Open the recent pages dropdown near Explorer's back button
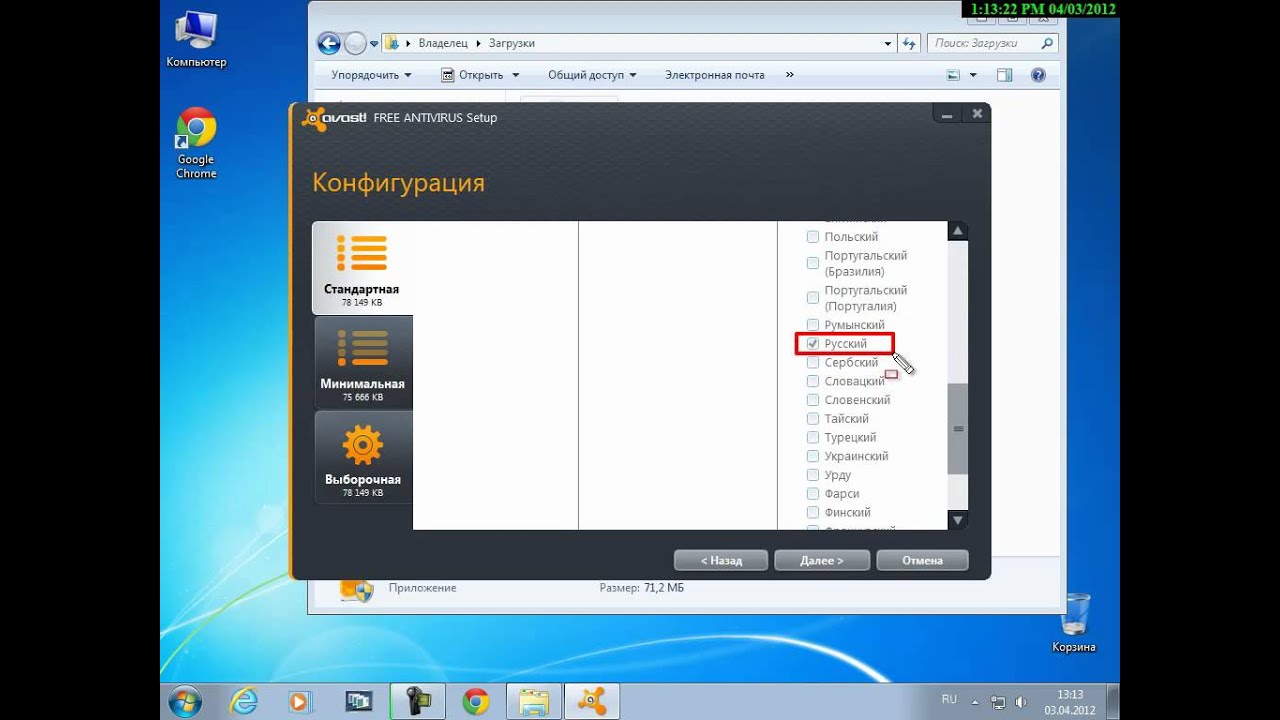 [x=374, y=44]
